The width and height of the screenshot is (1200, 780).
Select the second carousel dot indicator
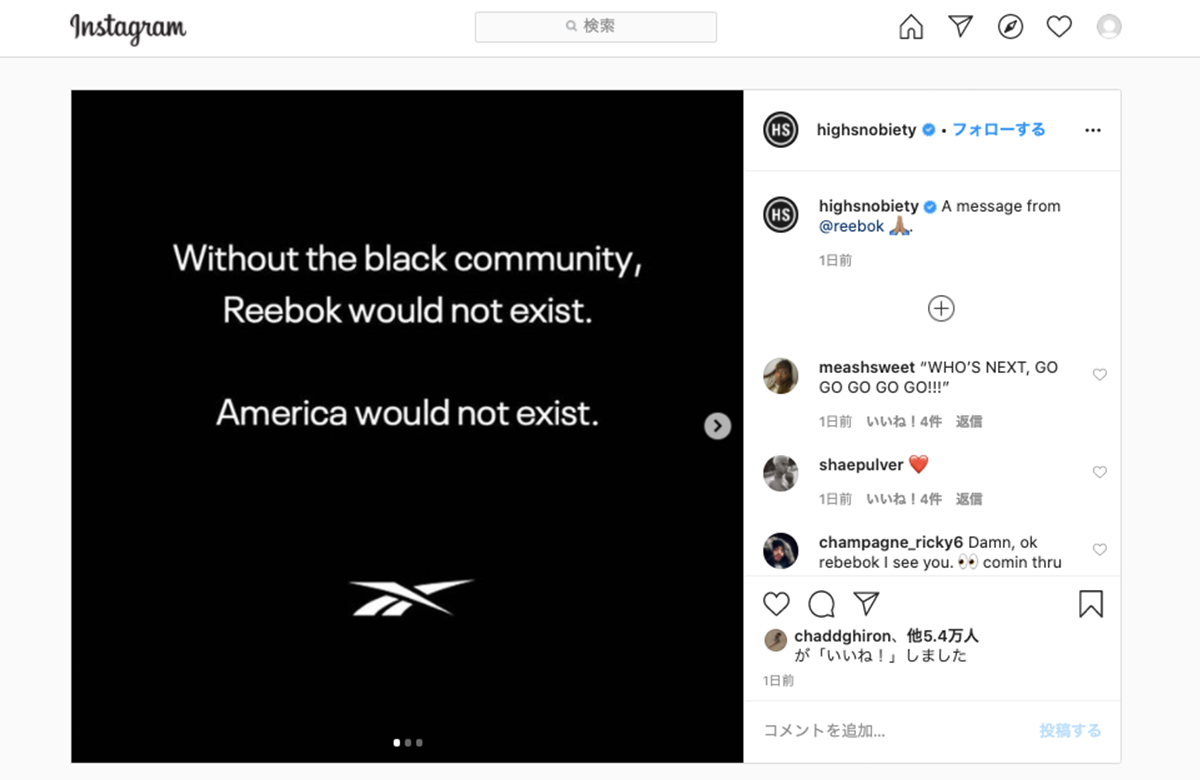pyautogui.click(x=408, y=743)
